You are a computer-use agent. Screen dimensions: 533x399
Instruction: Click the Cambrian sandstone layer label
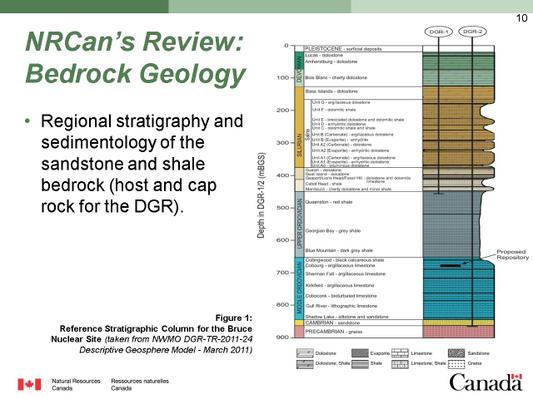point(332,323)
